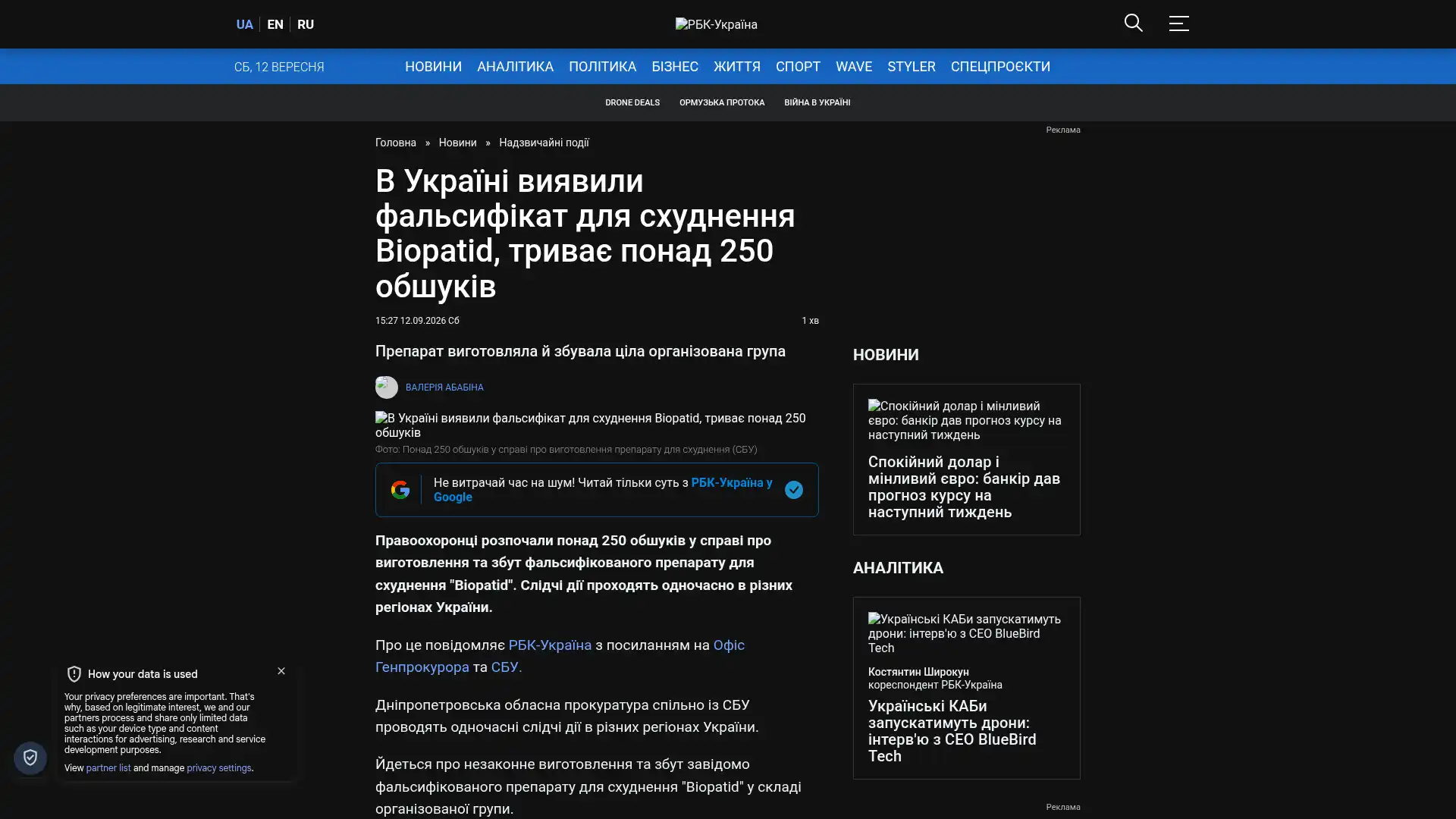The width and height of the screenshot is (1456, 819).
Task: Open privacy shield settings button
Action: 30,758
